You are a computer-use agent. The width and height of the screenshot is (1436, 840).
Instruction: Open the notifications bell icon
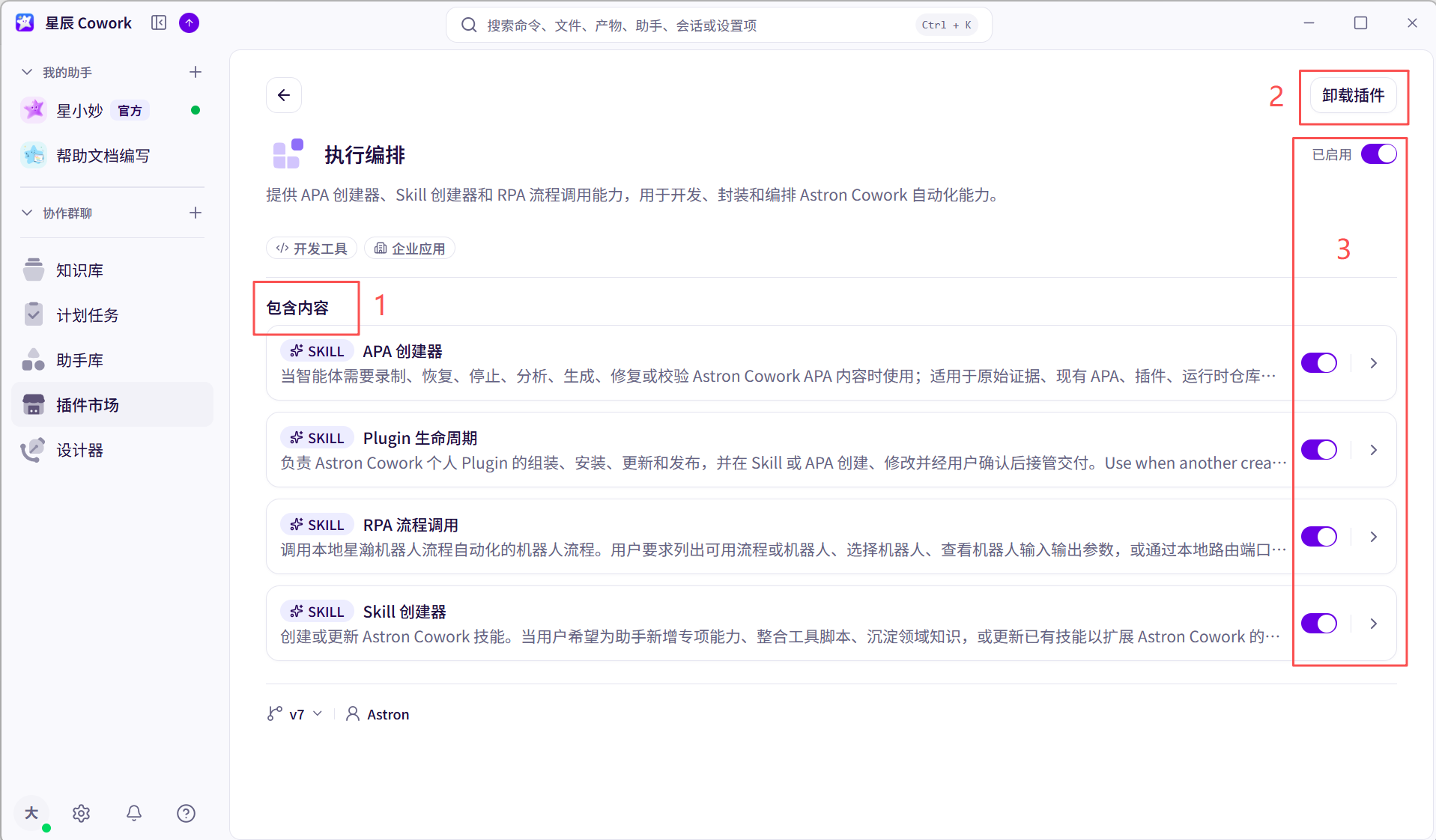[x=134, y=813]
